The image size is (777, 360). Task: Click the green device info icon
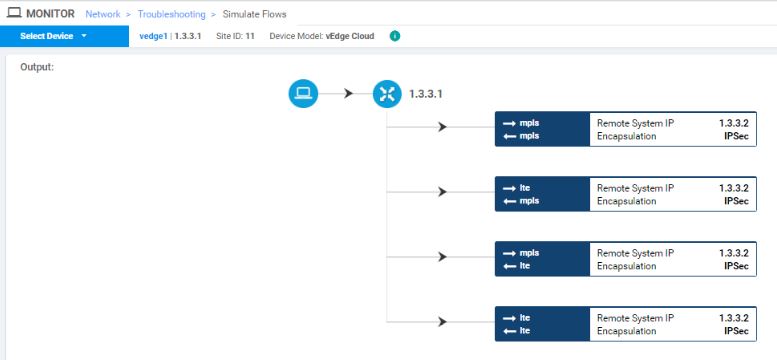[x=395, y=36]
